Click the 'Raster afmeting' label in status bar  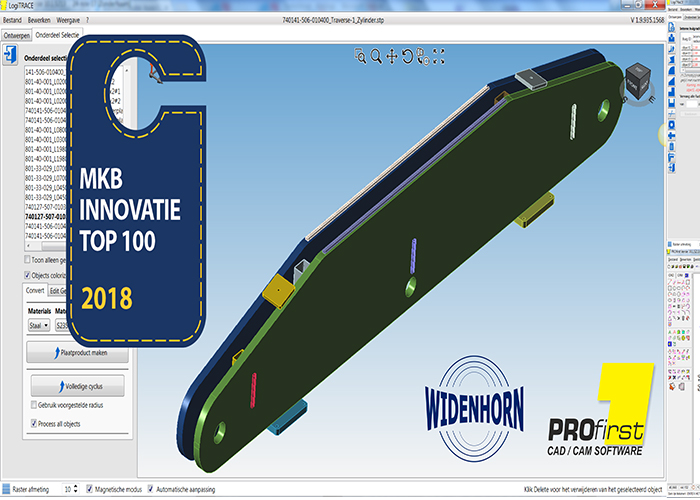point(30,489)
